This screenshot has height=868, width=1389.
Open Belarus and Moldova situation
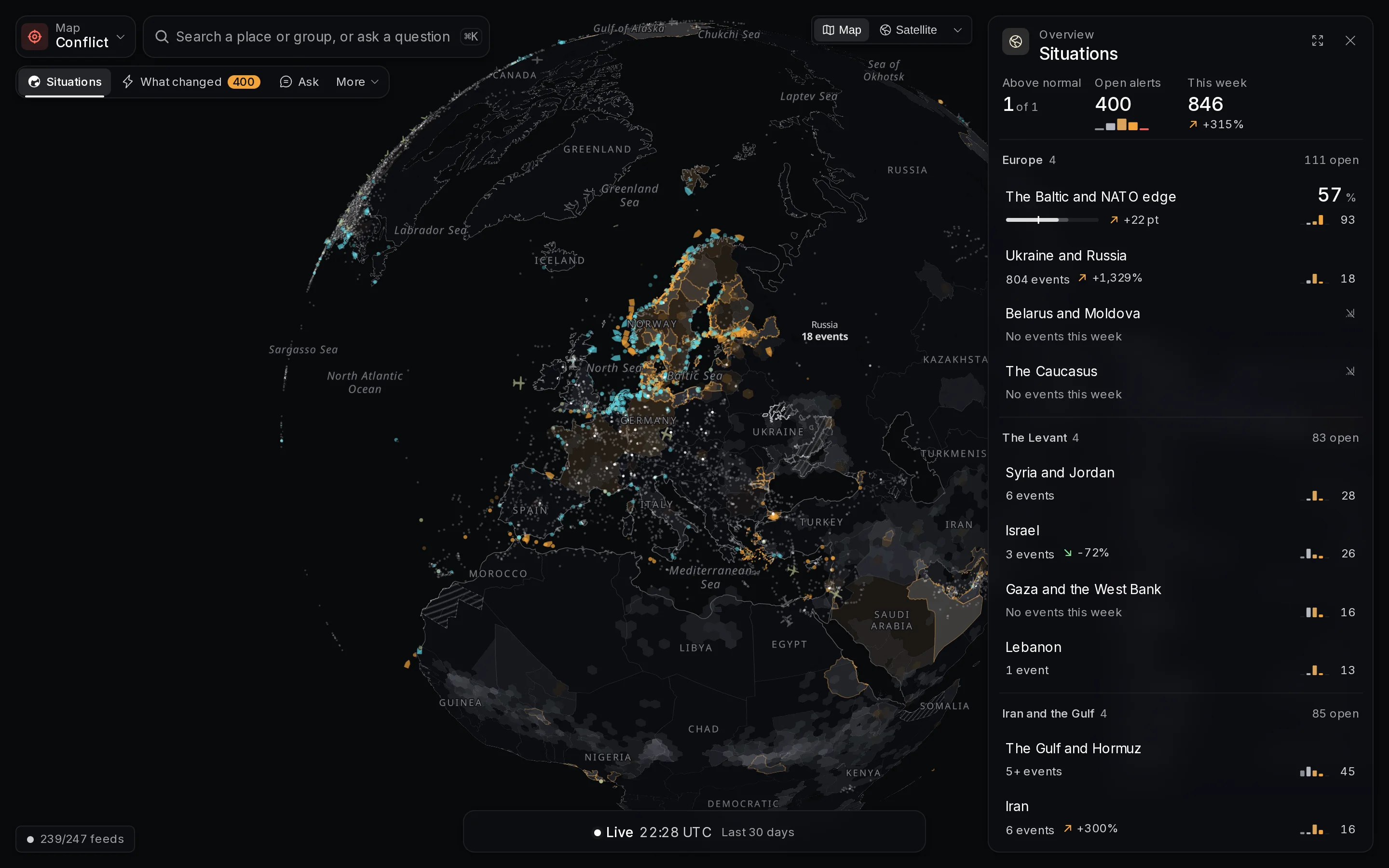coord(1180,325)
